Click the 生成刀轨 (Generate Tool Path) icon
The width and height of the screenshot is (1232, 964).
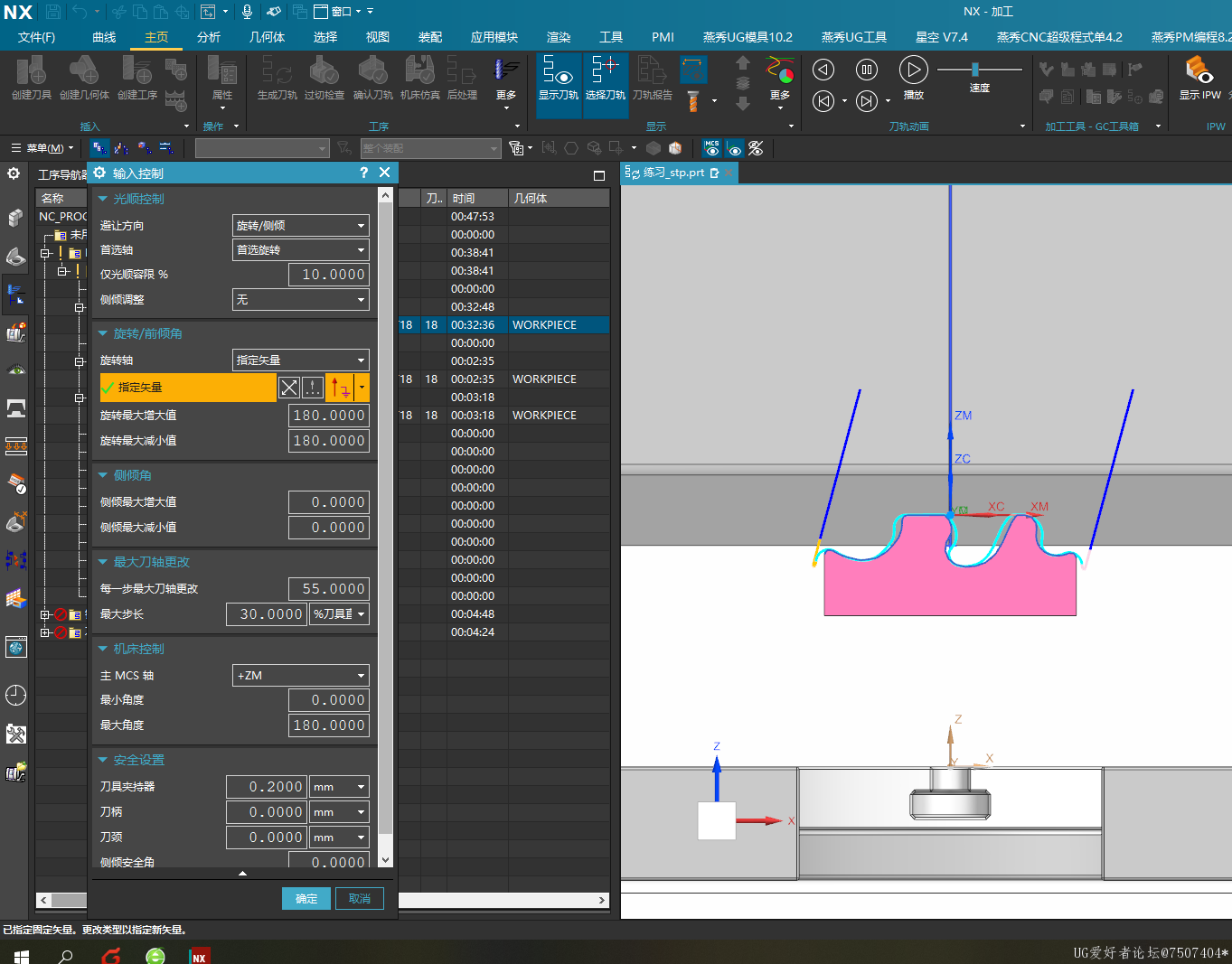pyautogui.click(x=277, y=78)
